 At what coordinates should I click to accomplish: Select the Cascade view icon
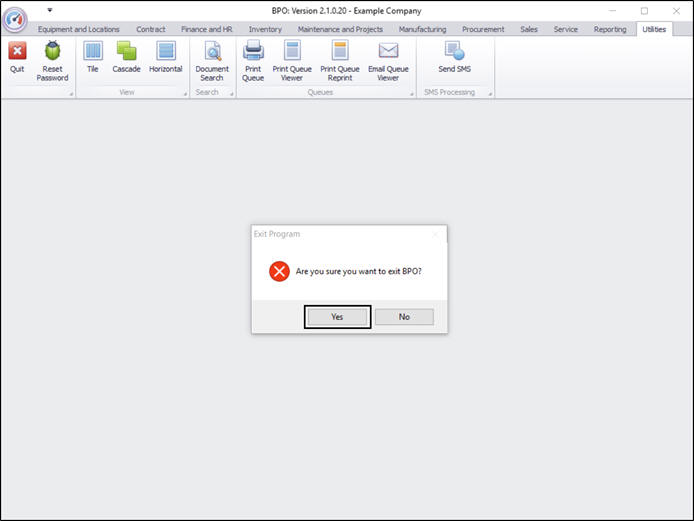click(x=127, y=51)
